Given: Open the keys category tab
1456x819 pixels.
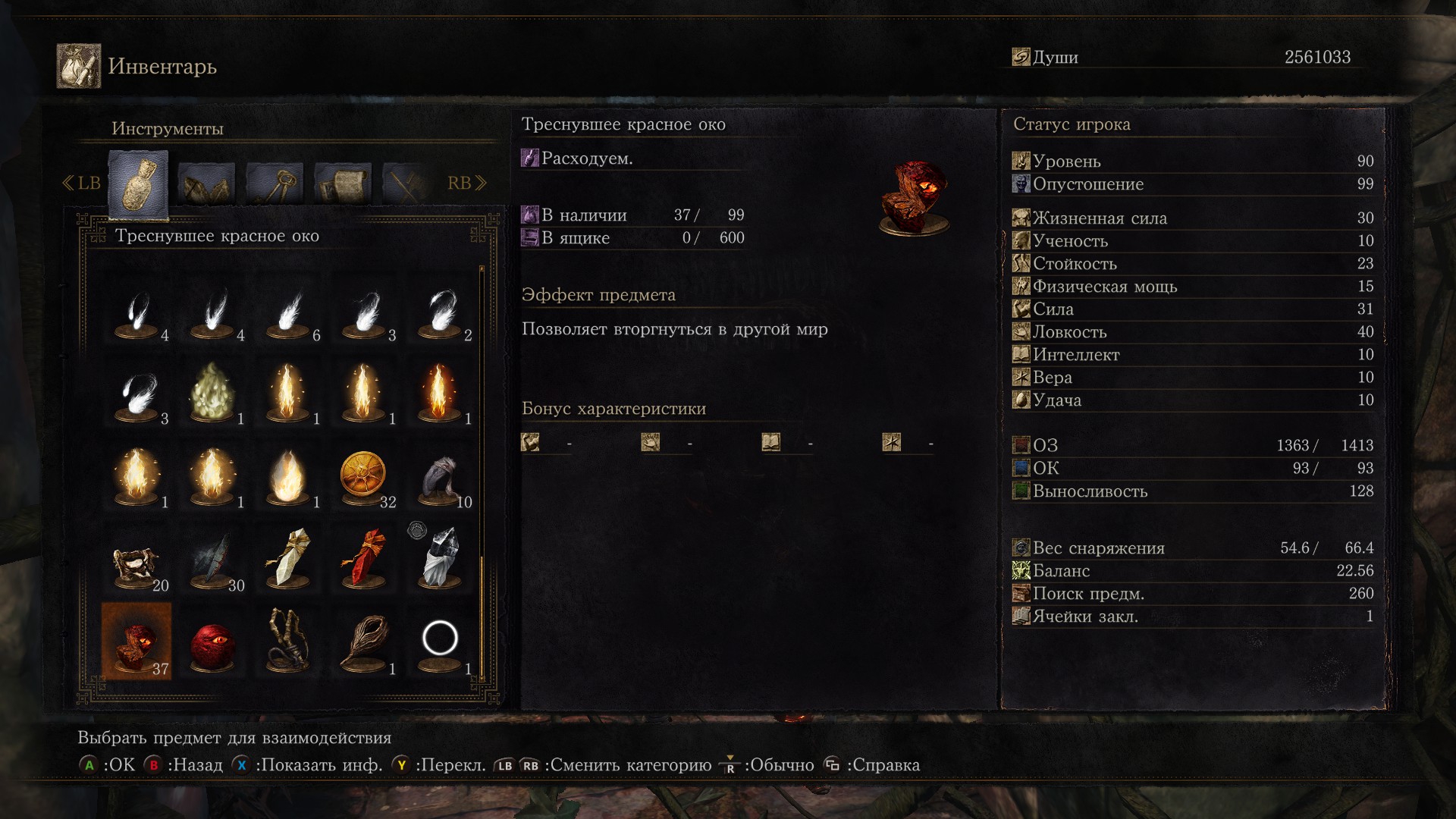Looking at the screenshot, I should coord(275,183).
